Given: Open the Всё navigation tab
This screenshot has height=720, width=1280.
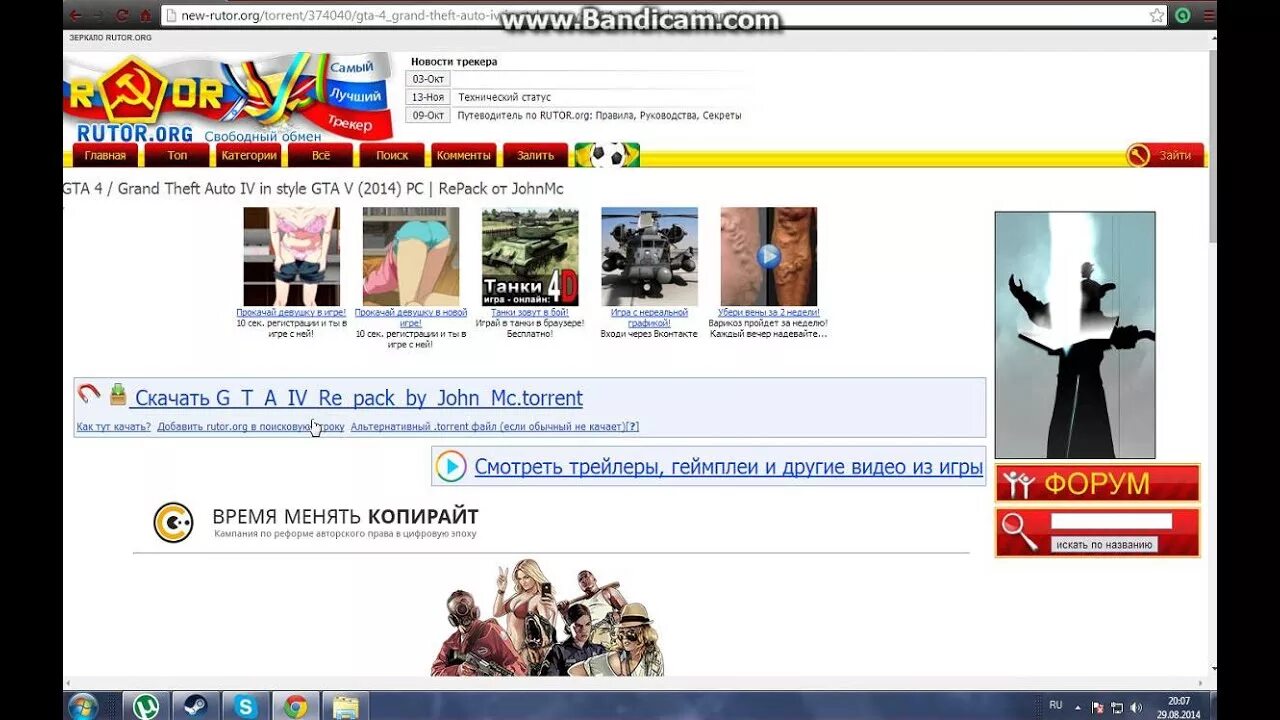Looking at the screenshot, I should pos(321,155).
